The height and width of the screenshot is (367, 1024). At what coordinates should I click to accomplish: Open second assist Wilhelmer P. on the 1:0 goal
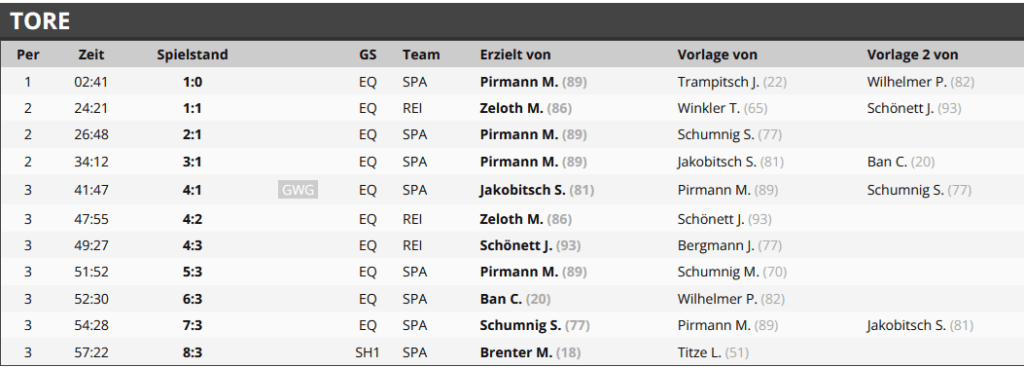[x=907, y=82]
